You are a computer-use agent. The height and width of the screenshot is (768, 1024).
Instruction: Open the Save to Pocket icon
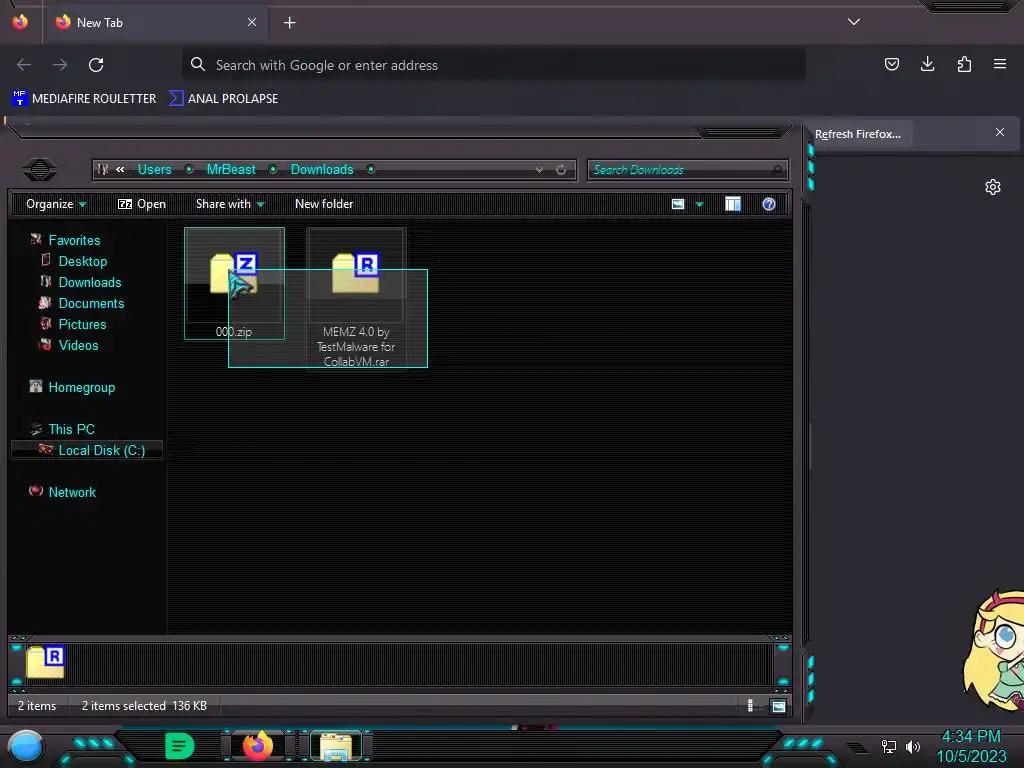click(x=891, y=64)
